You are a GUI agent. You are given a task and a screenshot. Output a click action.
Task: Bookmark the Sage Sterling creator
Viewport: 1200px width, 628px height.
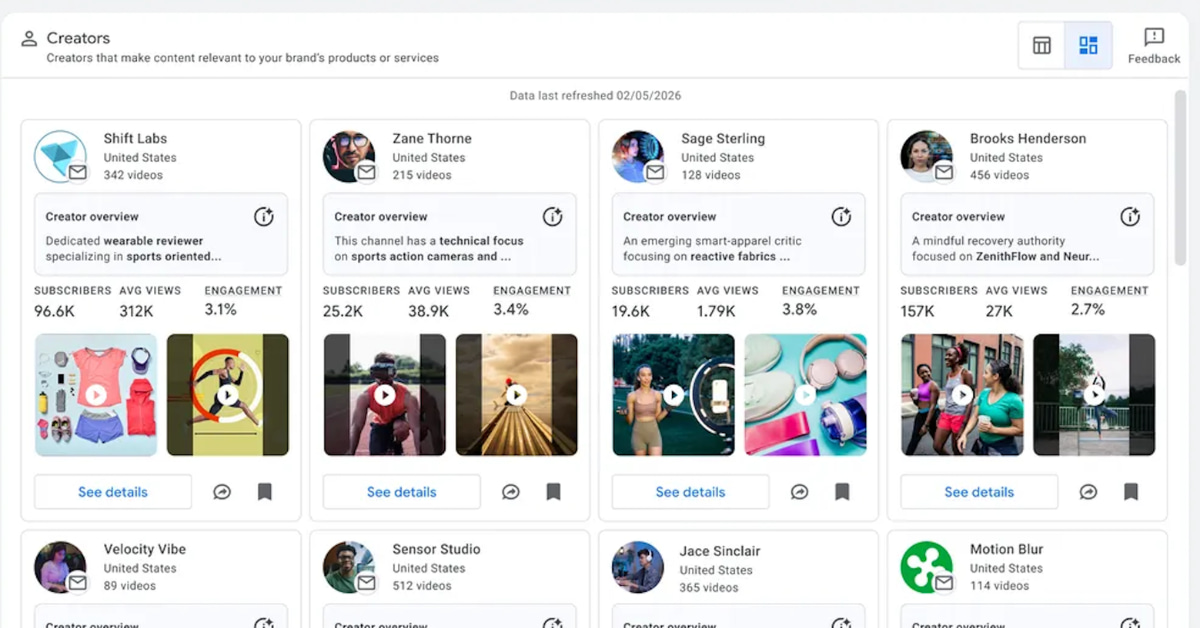842,492
